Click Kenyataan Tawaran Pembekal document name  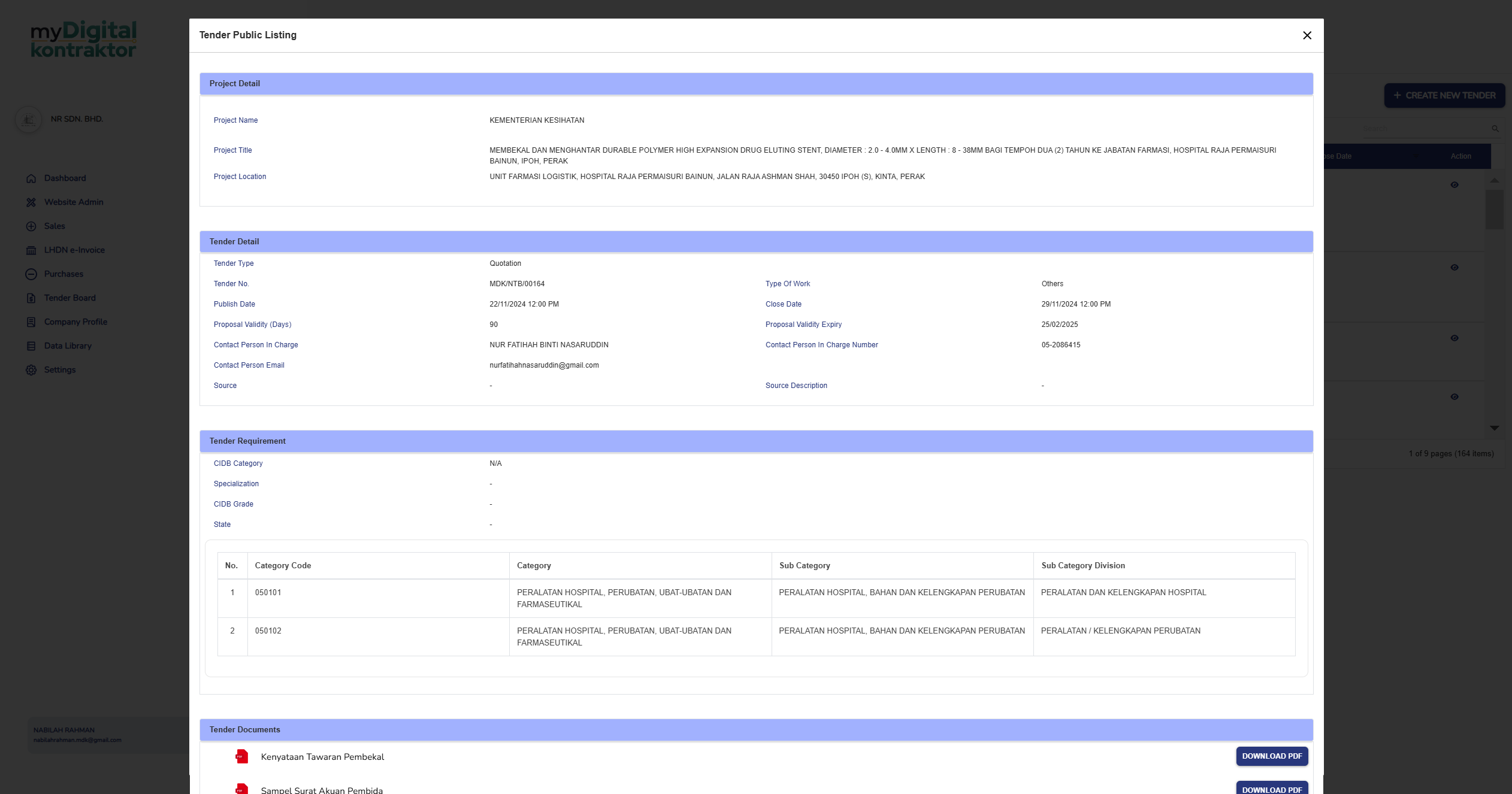click(322, 757)
